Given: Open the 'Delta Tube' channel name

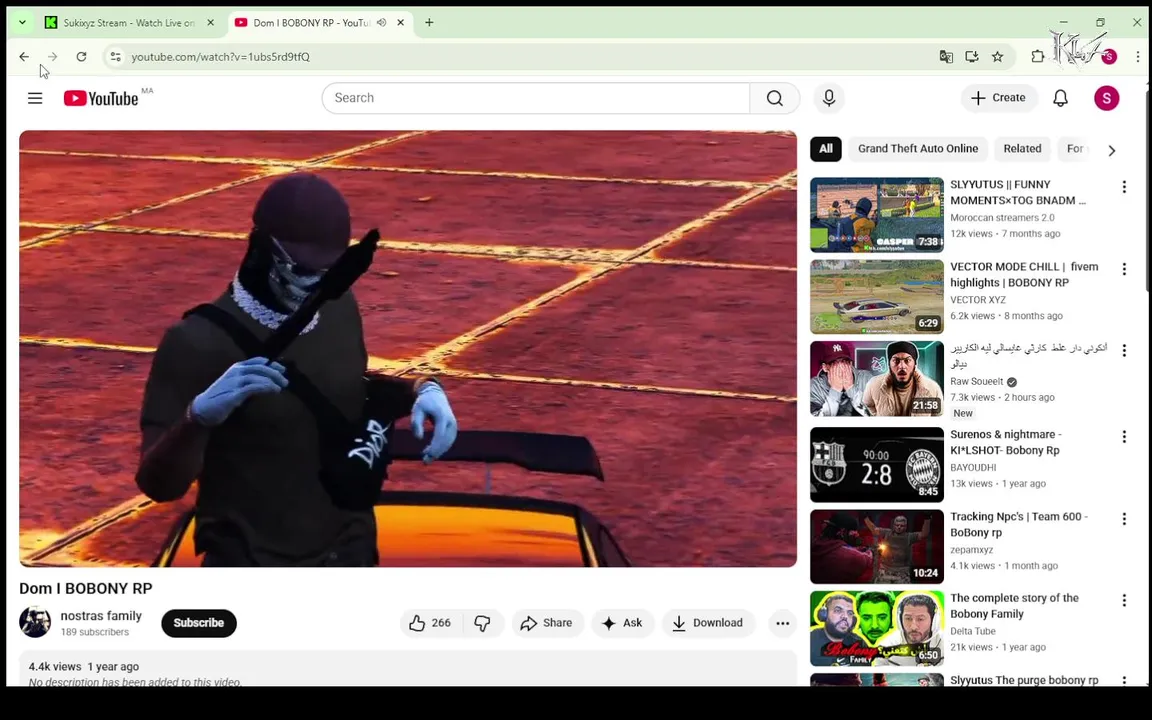Looking at the screenshot, I should point(973,631).
